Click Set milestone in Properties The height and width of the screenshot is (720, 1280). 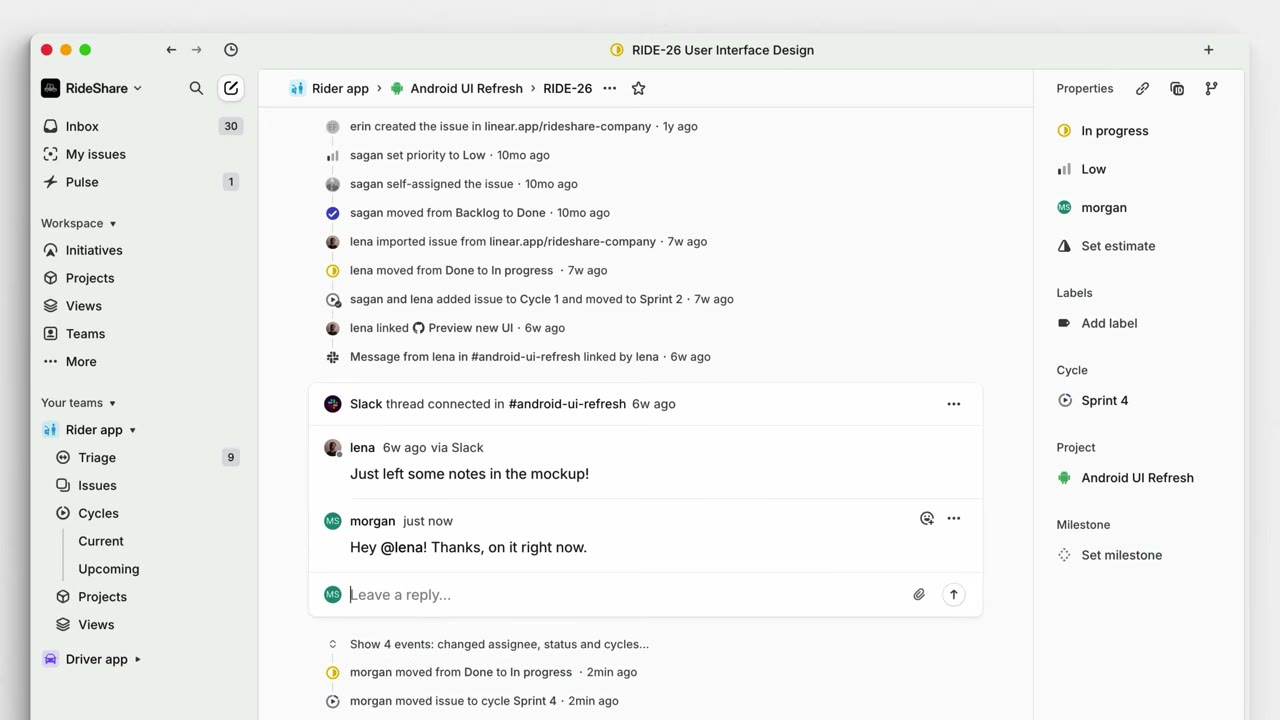click(1110, 555)
